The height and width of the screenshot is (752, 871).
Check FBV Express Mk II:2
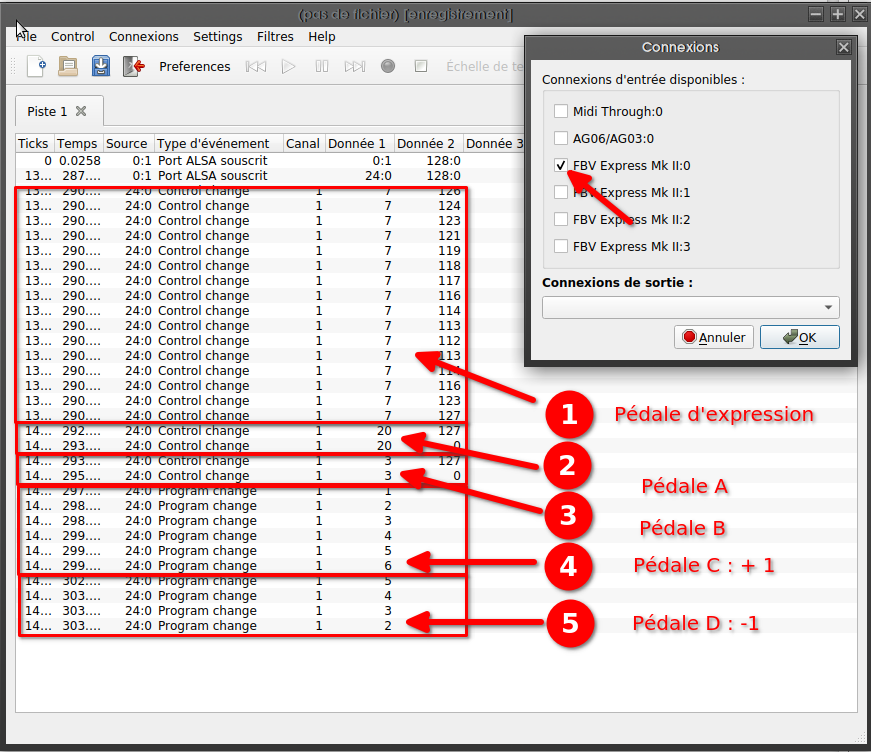tap(561, 219)
